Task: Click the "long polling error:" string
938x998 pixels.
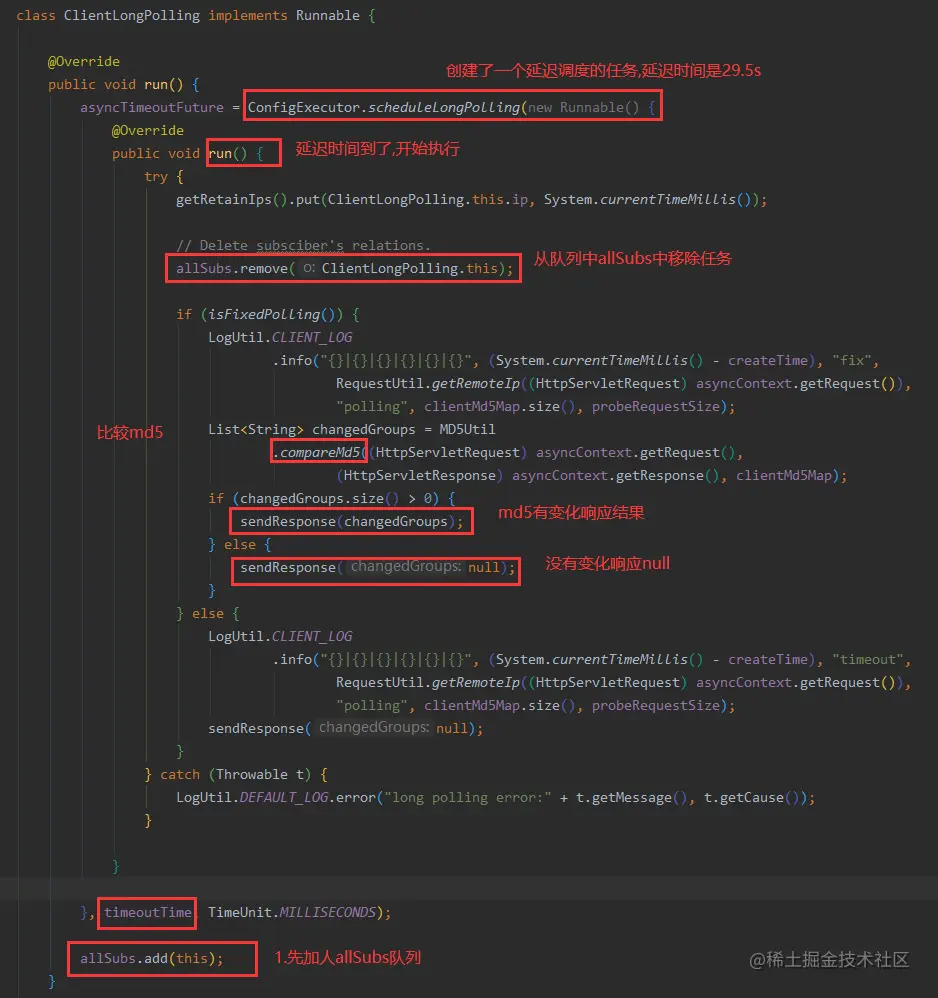Action: (x=468, y=798)
